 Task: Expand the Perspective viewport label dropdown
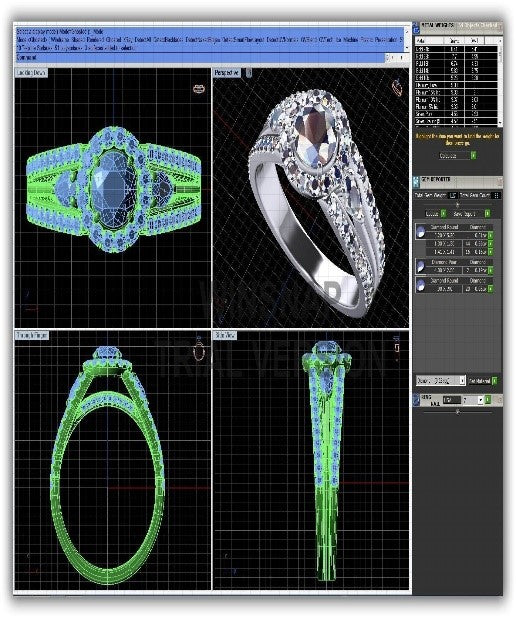tap(249, 73)
